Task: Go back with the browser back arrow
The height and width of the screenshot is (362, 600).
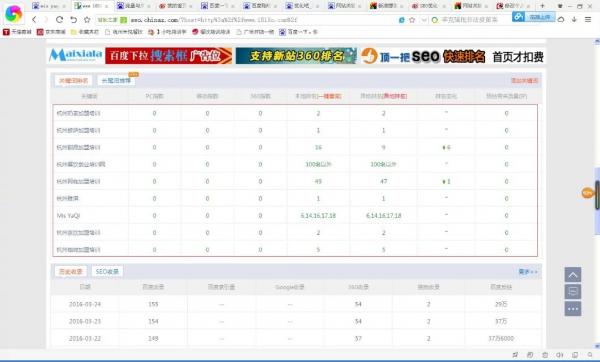Action: [x=34, y=20]
